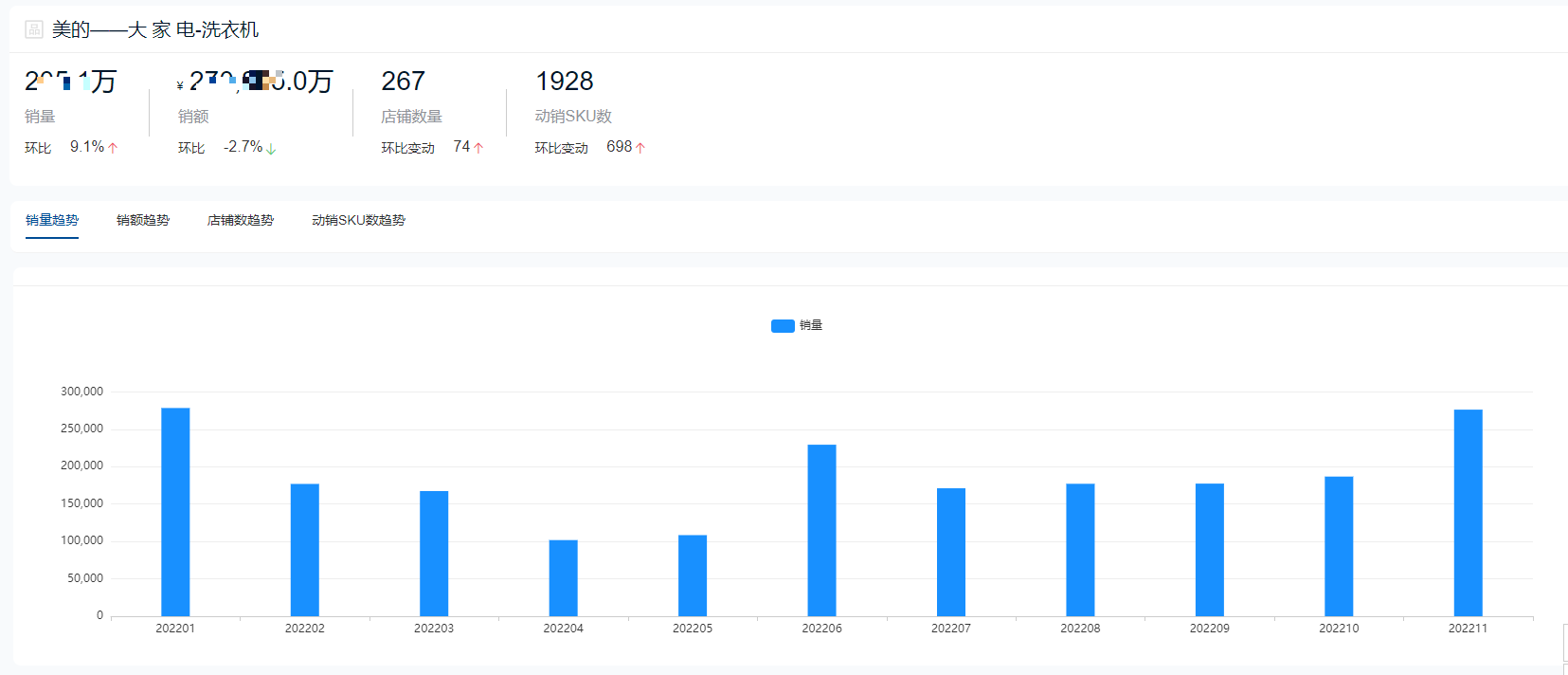1568x675 pixels.
Task: Click the 202206 x-axis label
Action: 821,629
